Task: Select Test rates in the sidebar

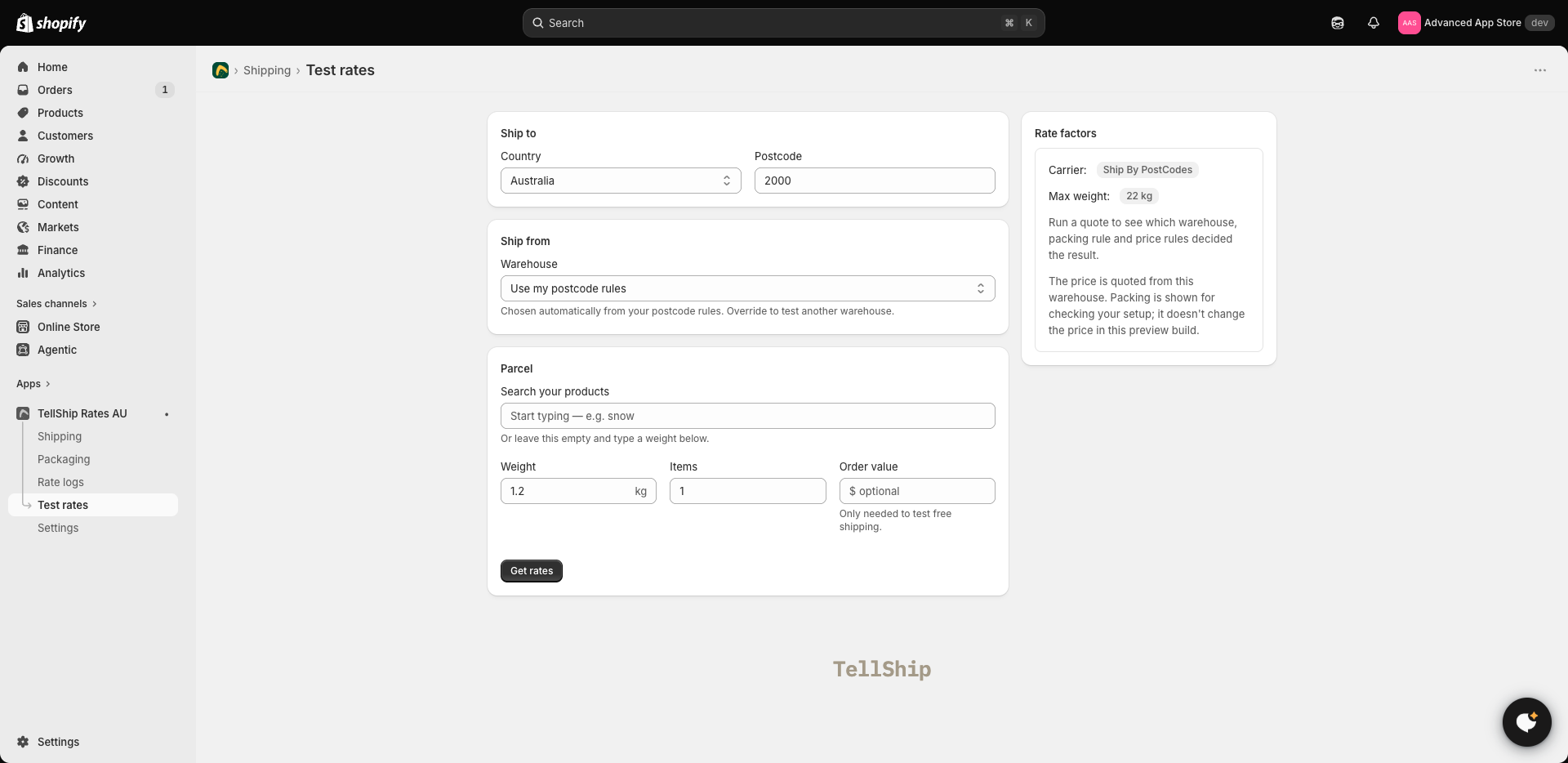Action: (93, 505)
